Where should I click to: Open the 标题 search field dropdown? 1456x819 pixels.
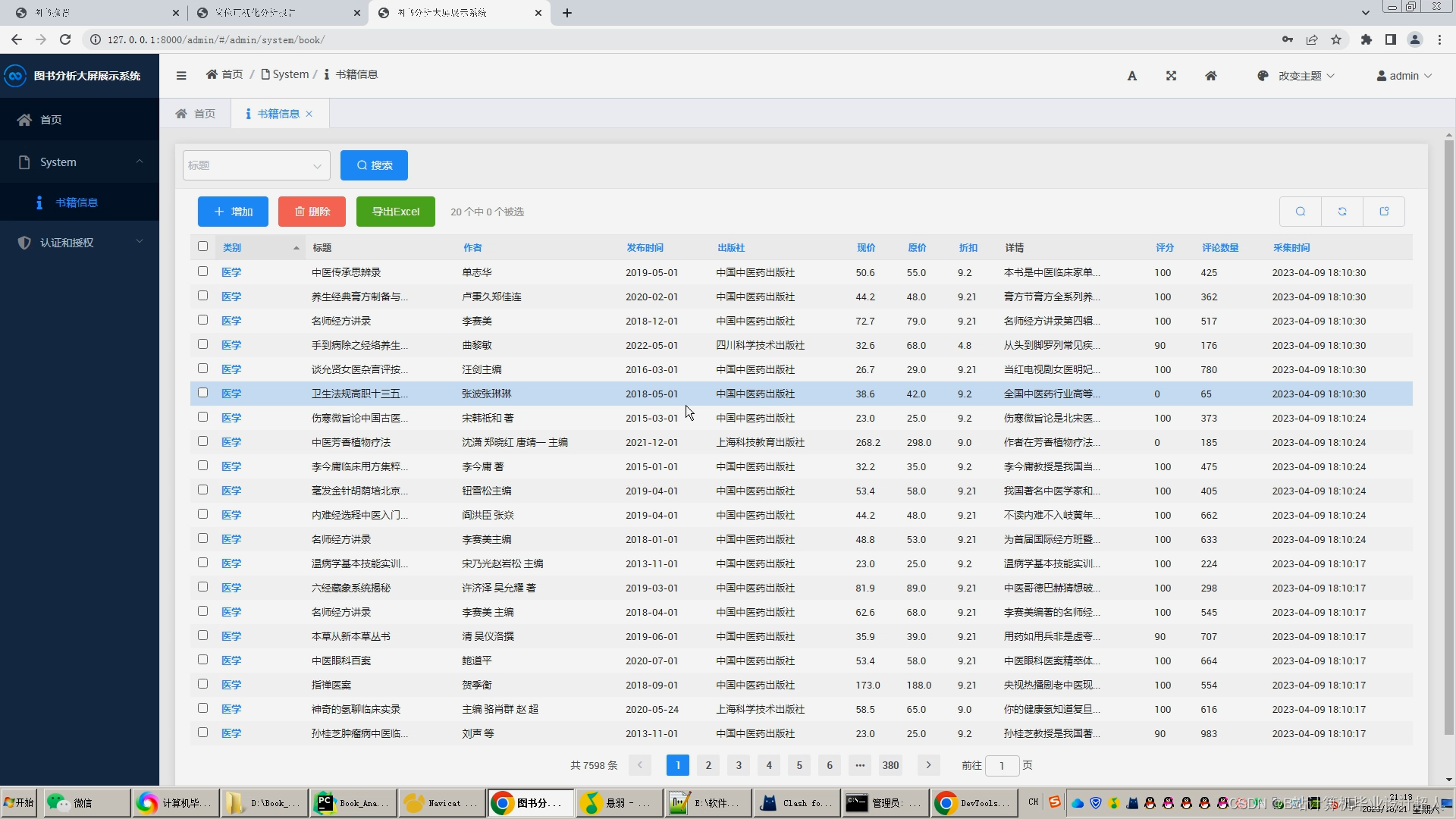(256, 165)
